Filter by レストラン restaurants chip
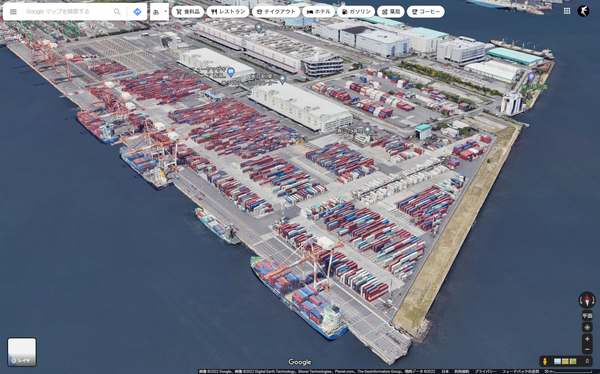600x374 pixels. pyautogui.click(x=228, y=11)
